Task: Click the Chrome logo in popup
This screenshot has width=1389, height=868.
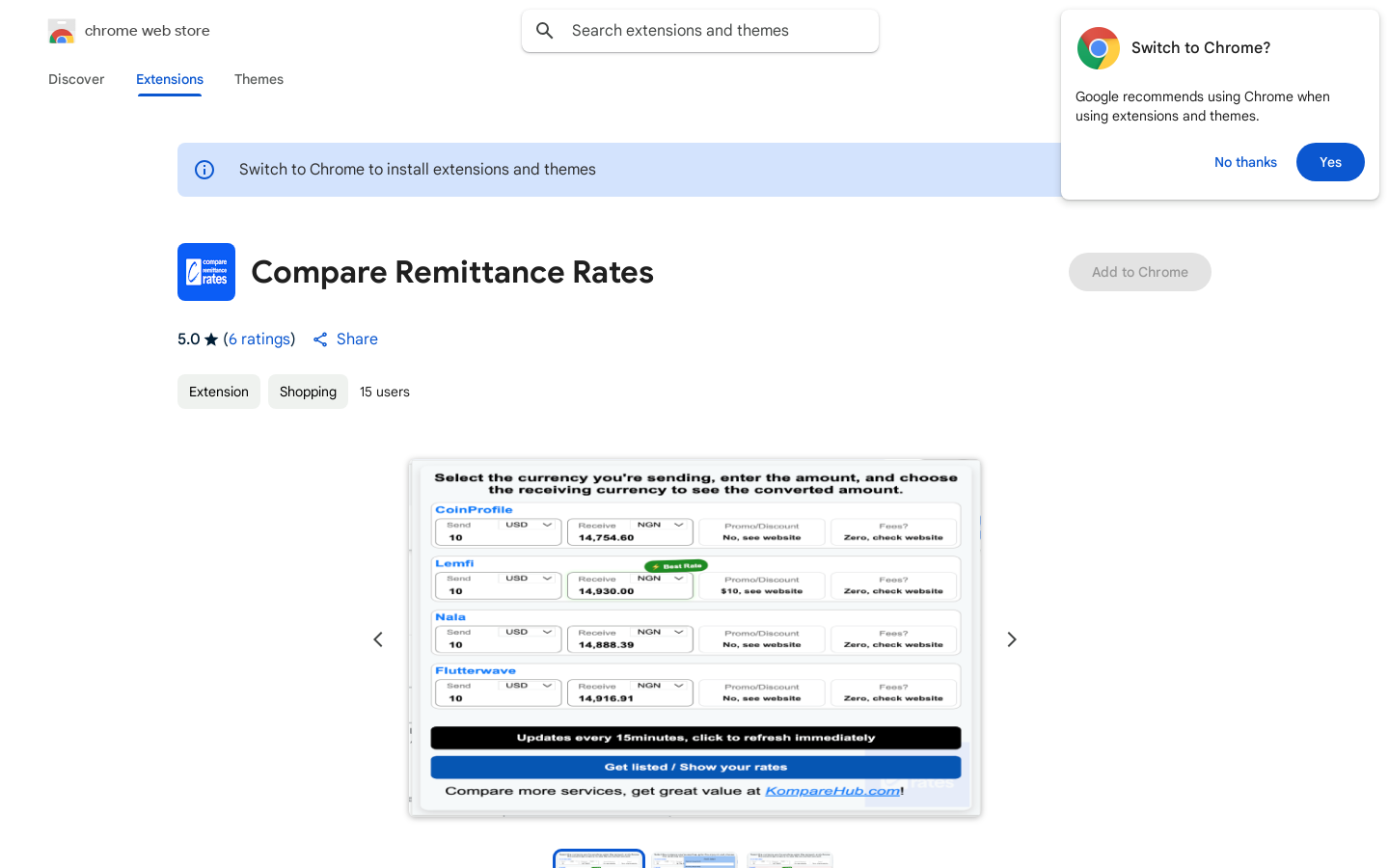Action: coord(1099,48)
